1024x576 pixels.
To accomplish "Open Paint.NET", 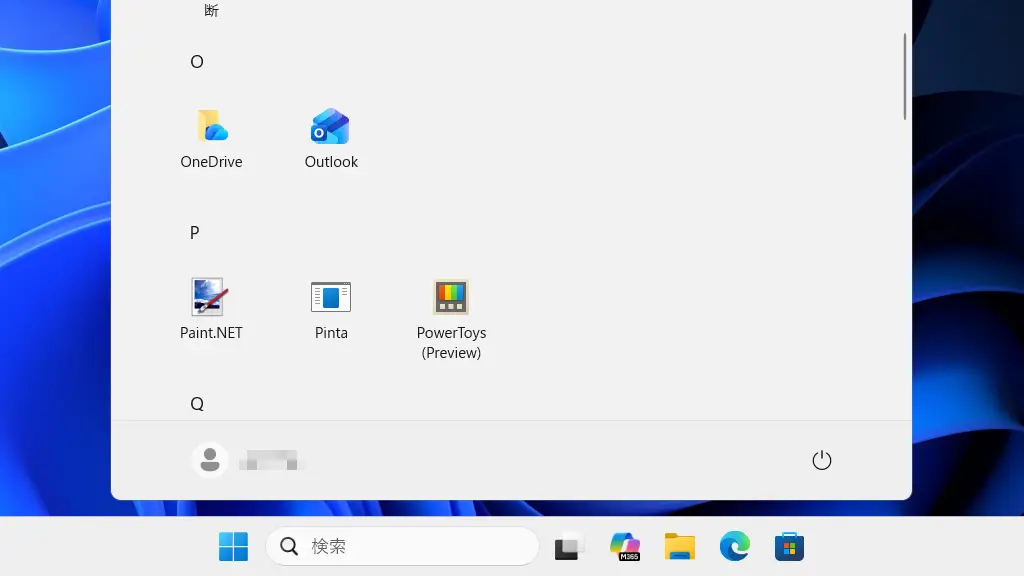I will [x=211, y=310].
